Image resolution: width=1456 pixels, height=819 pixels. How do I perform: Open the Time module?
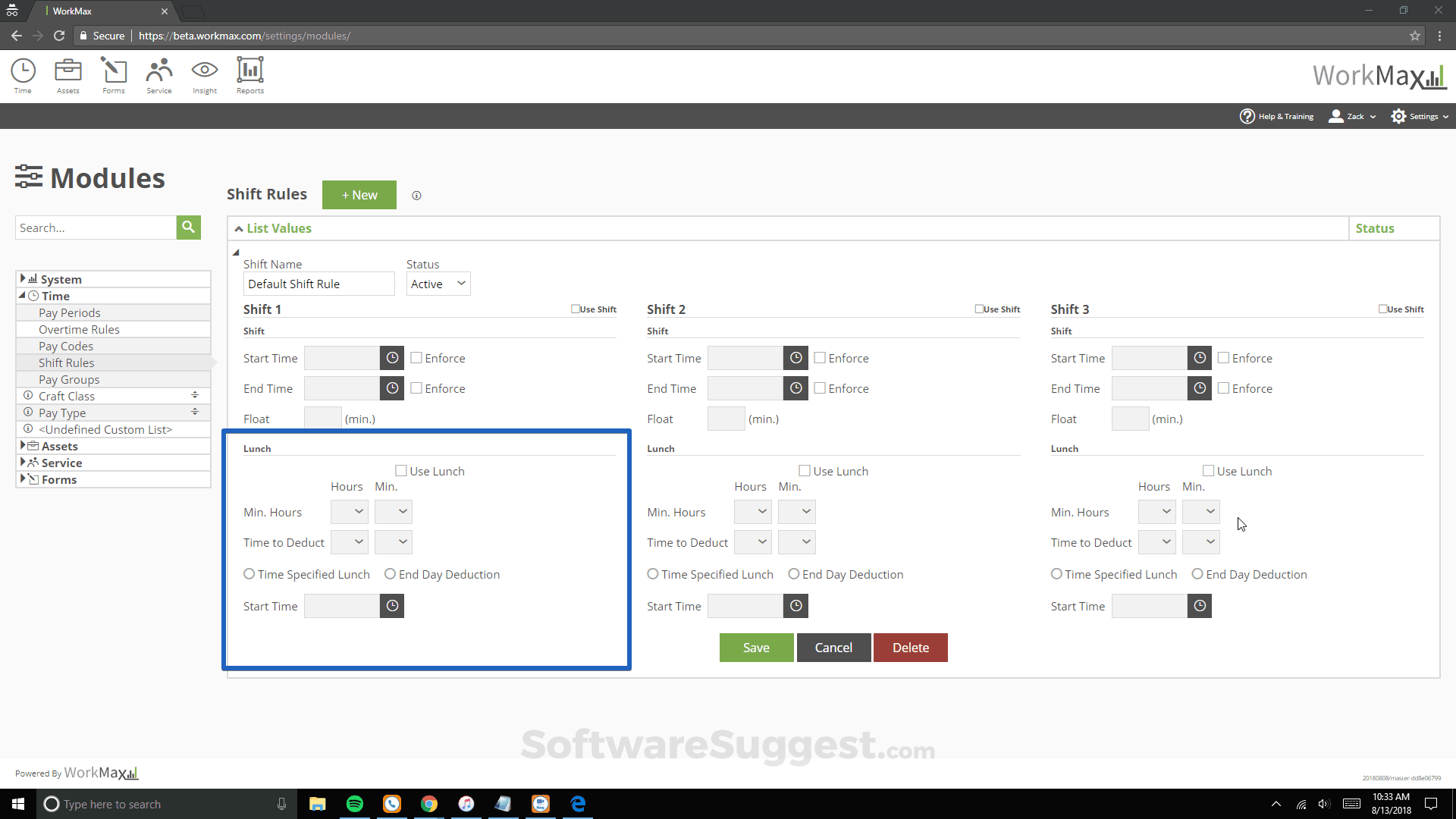coord(23,75)
